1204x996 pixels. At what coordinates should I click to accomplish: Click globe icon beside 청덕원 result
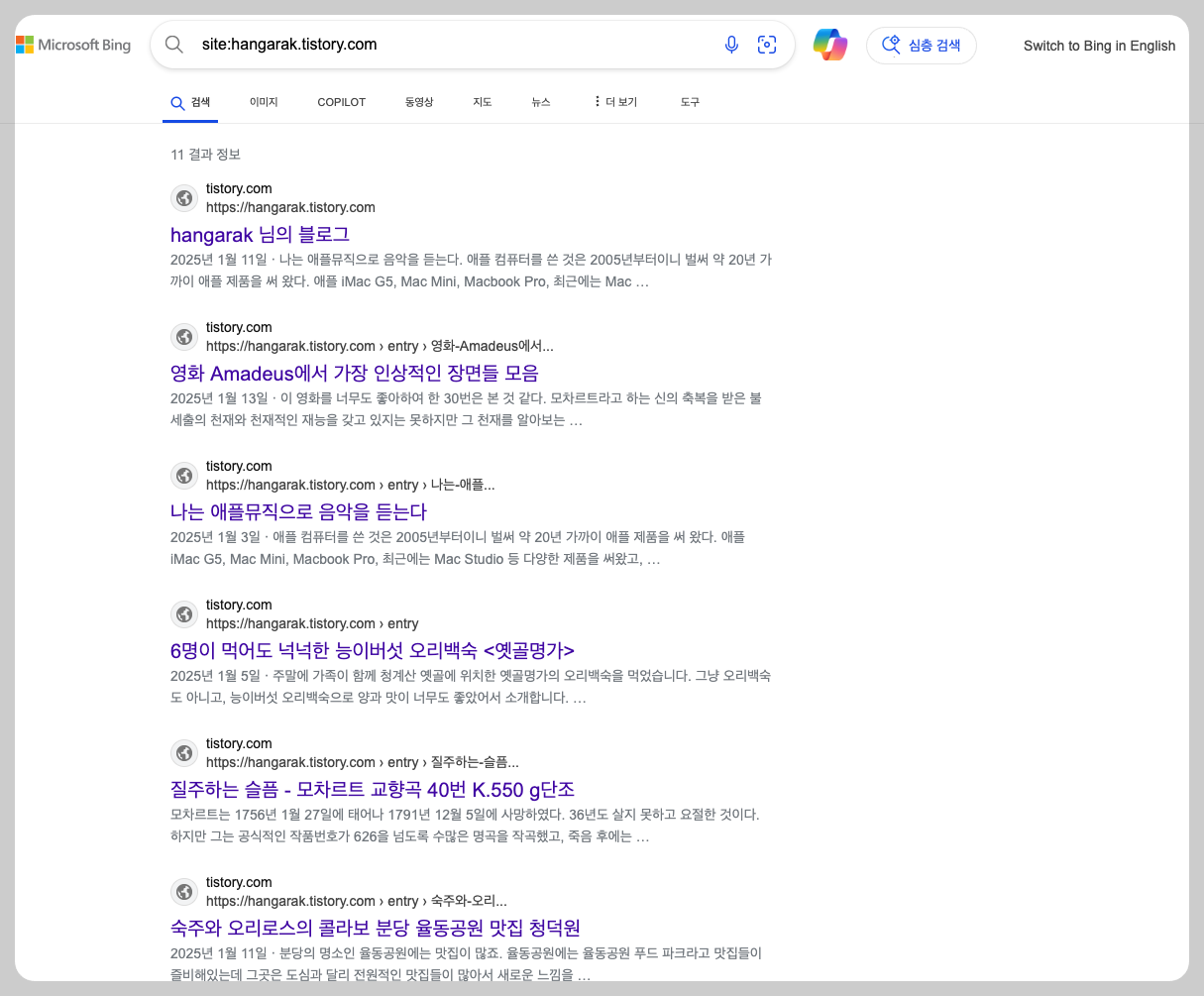(x=184, y=892)
